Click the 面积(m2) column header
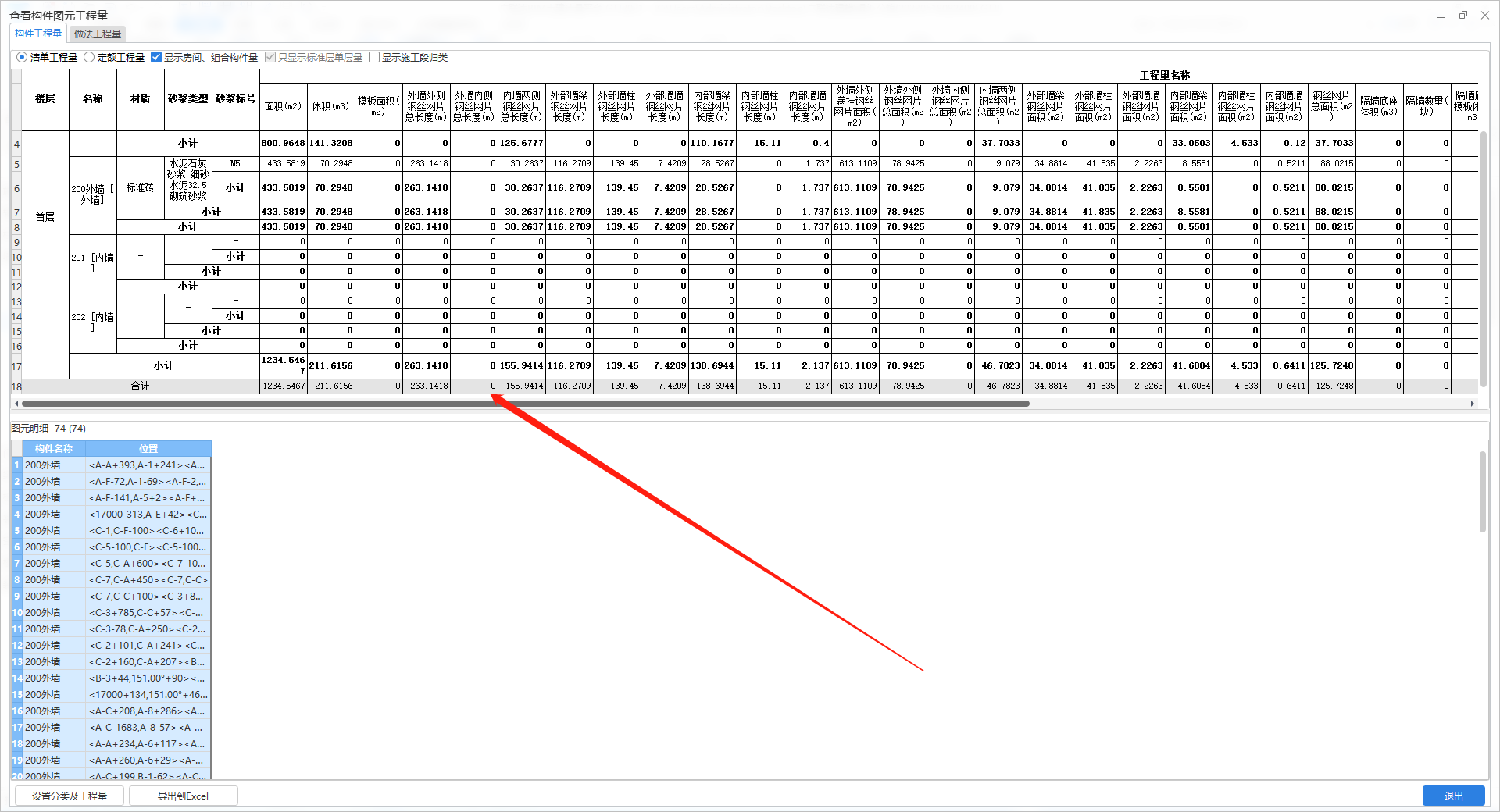 [x=283, y=106]
